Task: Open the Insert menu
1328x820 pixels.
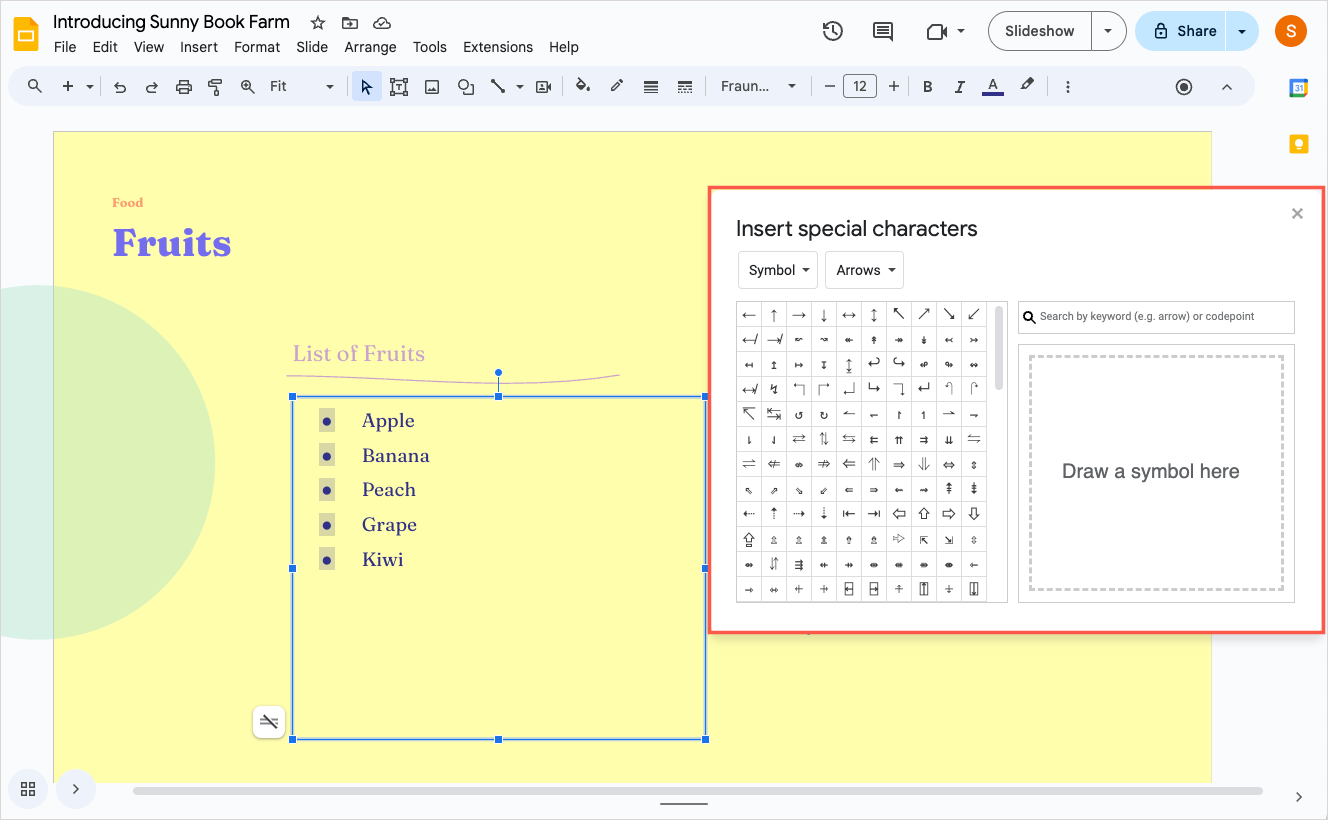Action: pos(199,47)
